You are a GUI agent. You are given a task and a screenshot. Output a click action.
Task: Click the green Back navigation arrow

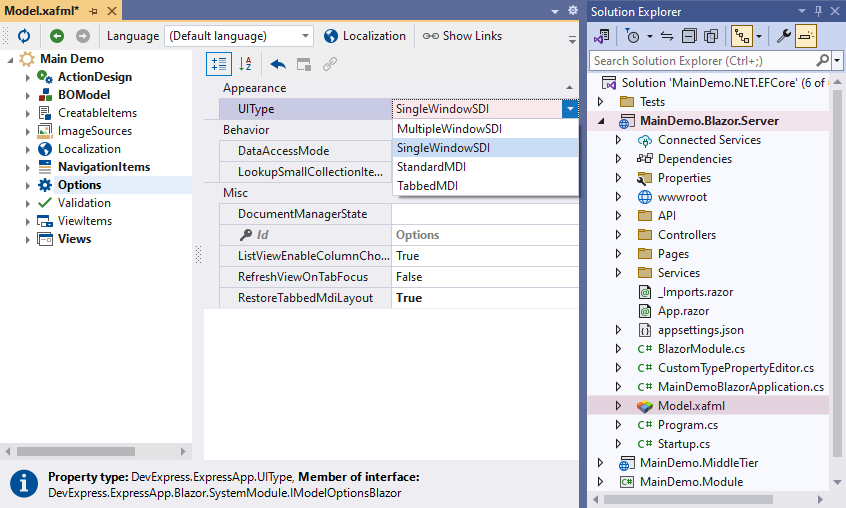point(57,36)
